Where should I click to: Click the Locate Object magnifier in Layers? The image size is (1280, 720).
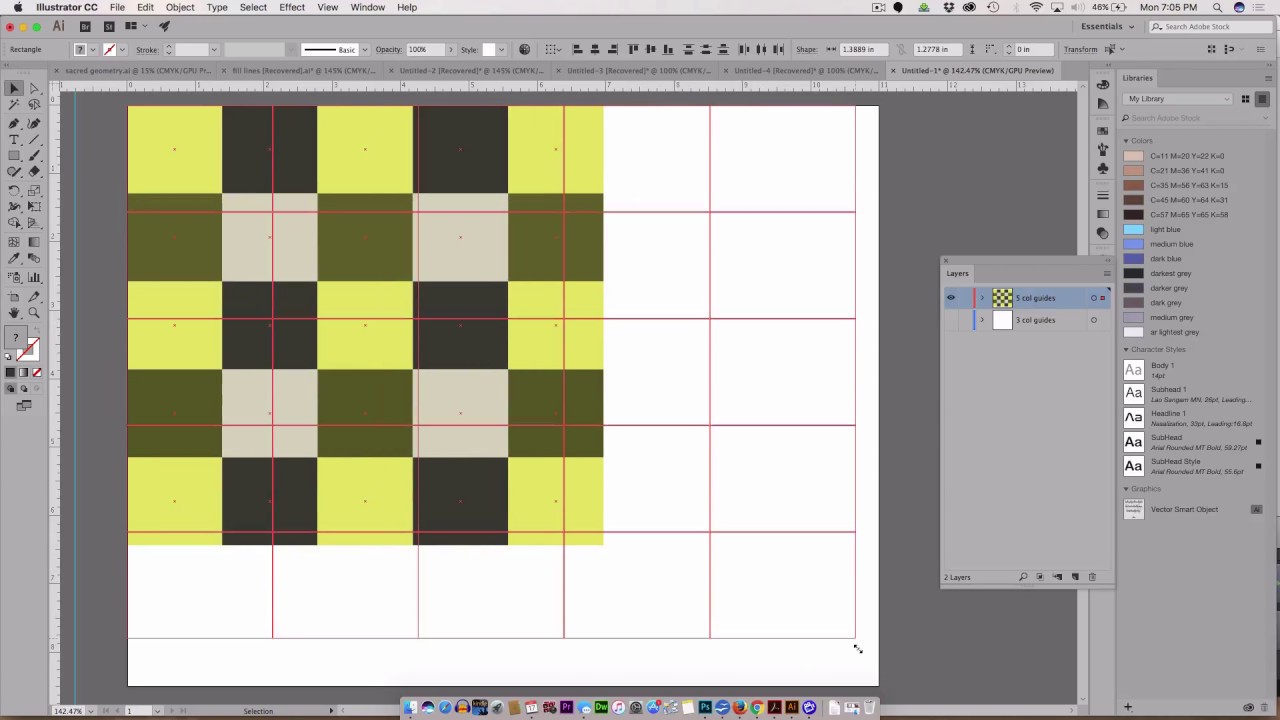click(x=1022, y=577)
